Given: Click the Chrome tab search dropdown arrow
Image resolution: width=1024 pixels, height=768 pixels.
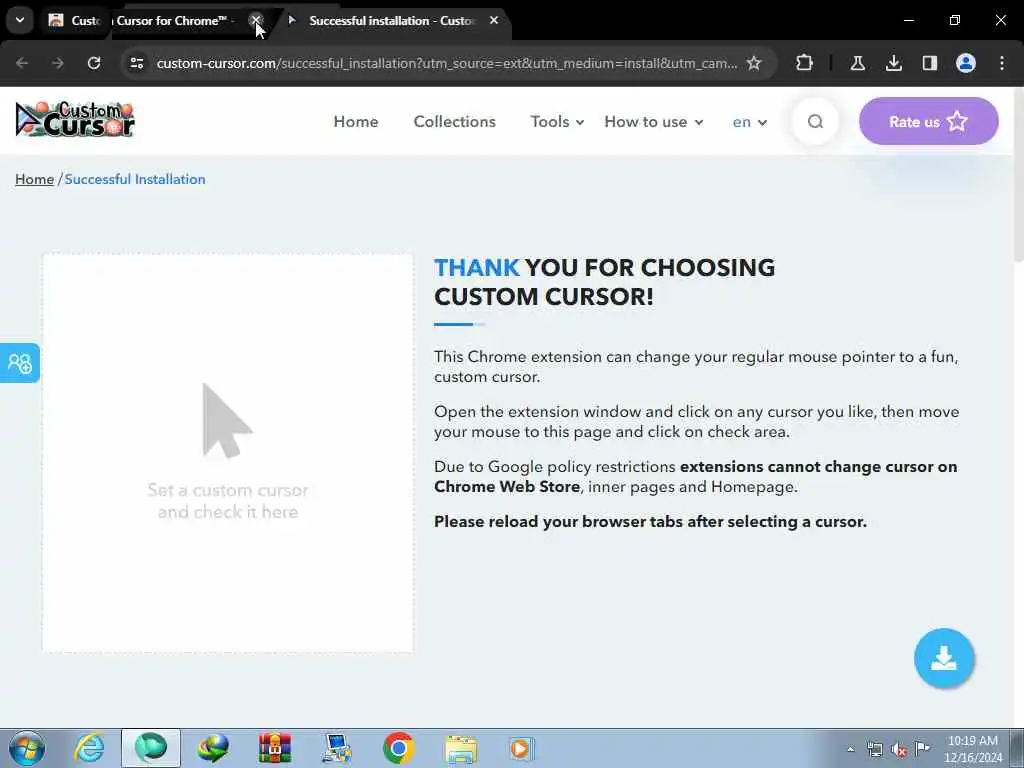Looking at the screenshot, I should pyautogui.click(x=20, y=20).
